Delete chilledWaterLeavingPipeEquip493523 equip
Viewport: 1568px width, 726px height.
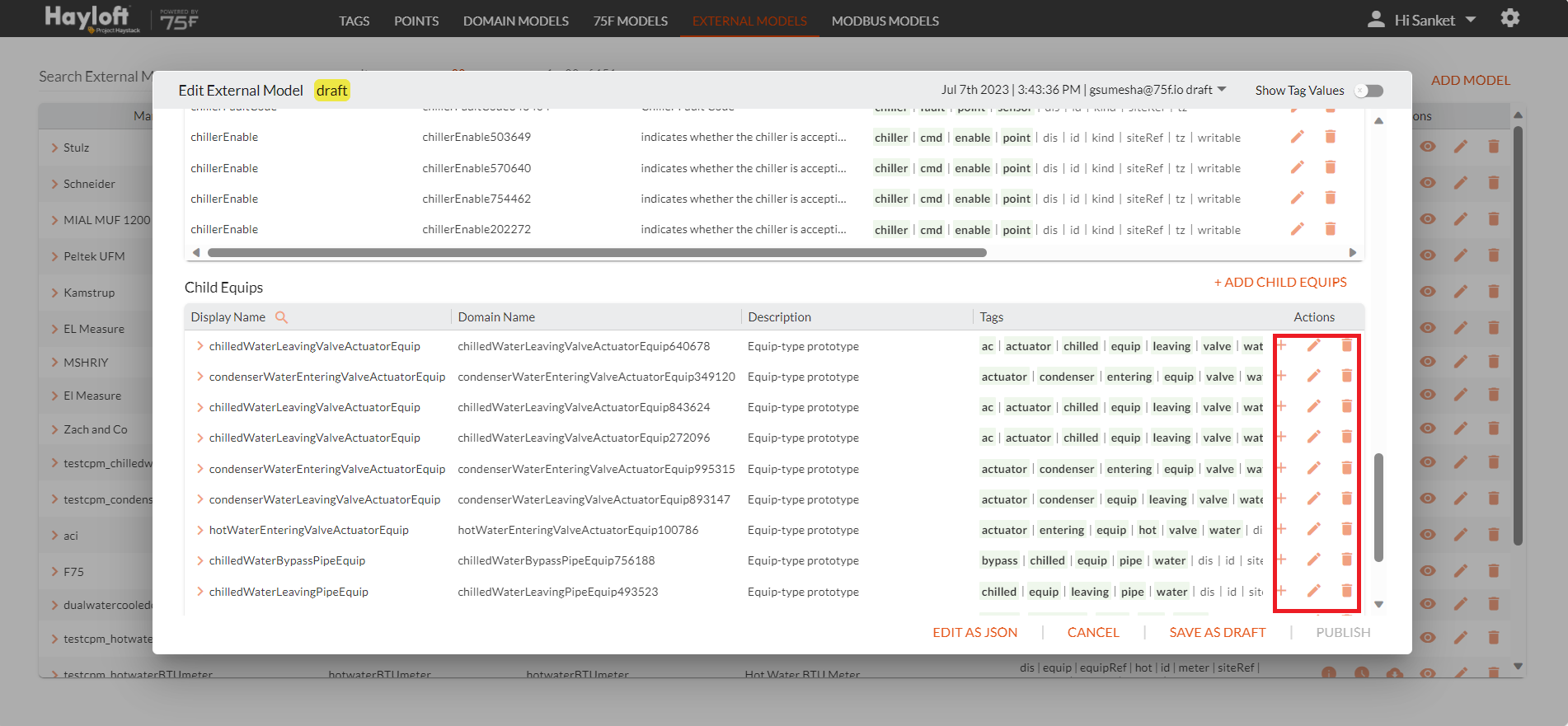1346,591
